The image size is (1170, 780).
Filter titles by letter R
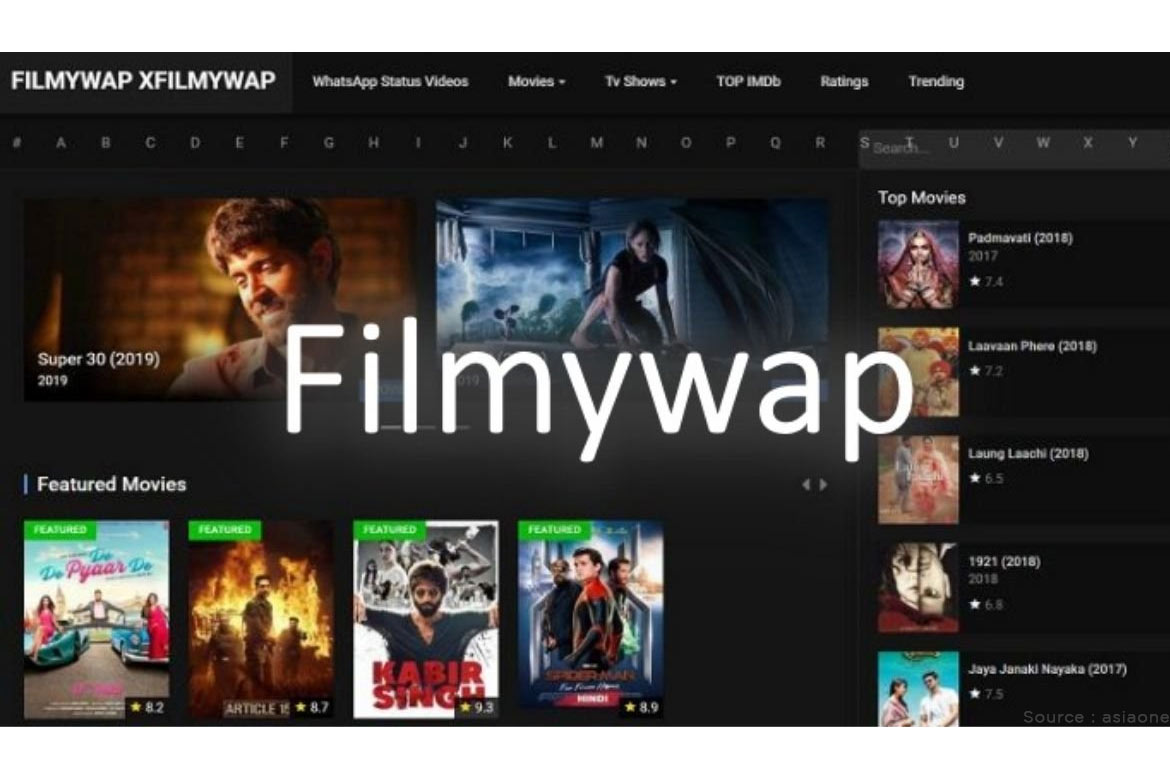tap(820, 143)
